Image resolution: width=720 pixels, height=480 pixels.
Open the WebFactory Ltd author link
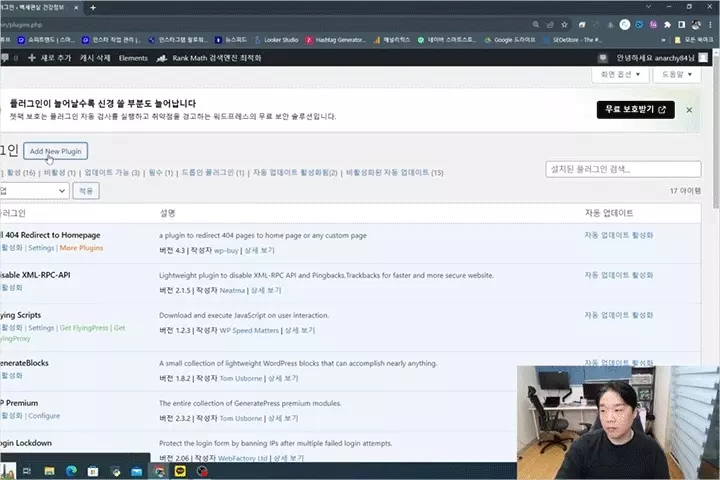(x=243, y=458)
